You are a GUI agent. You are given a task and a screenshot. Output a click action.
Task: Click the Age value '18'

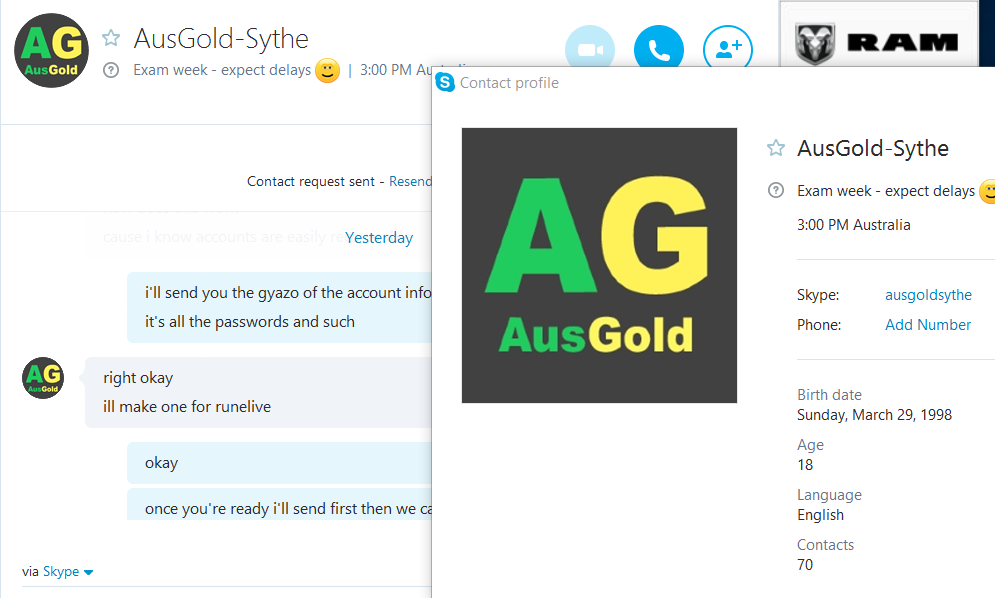click(x=805, y=465)
